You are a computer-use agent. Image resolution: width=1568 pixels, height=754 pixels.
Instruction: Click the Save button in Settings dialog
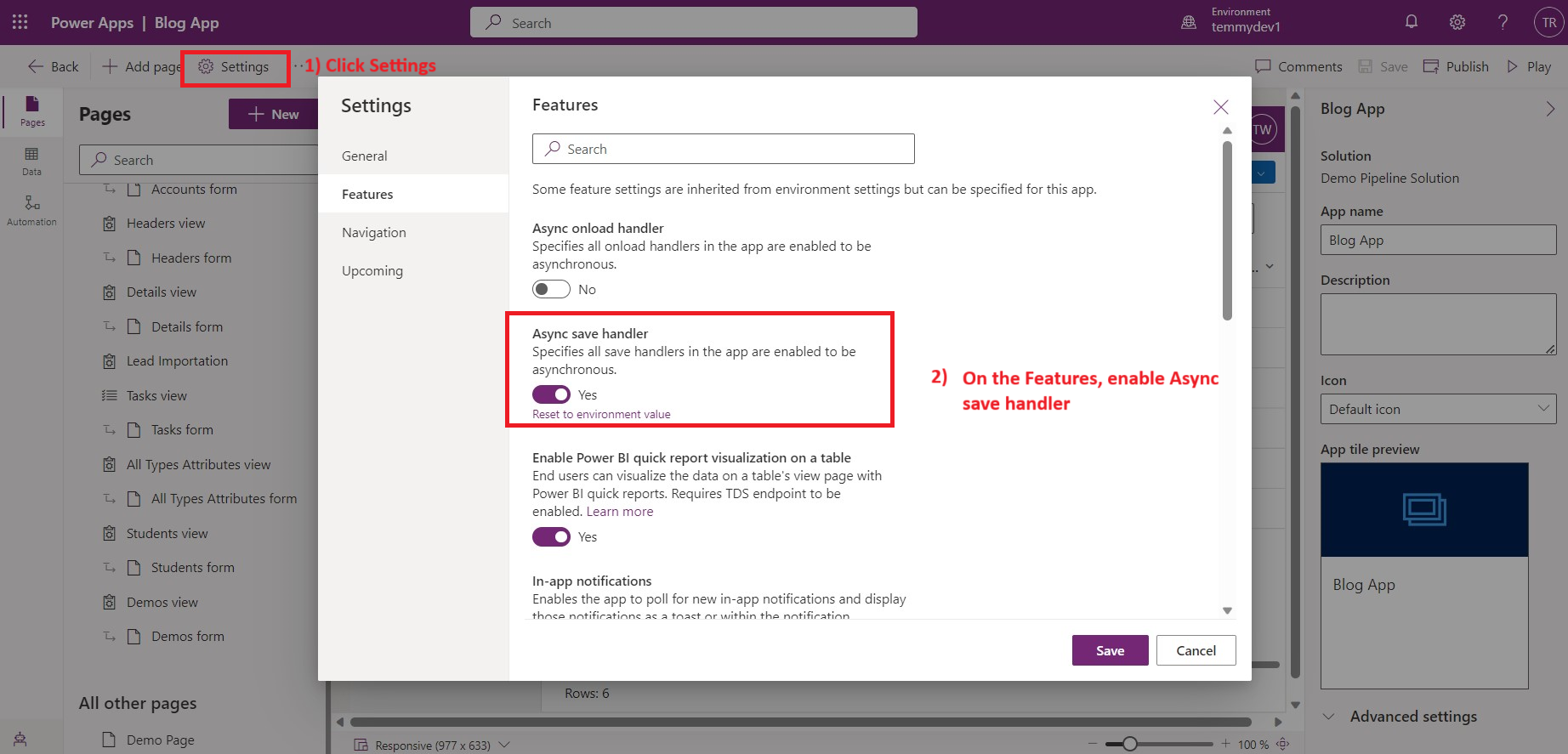point(1110,650)
